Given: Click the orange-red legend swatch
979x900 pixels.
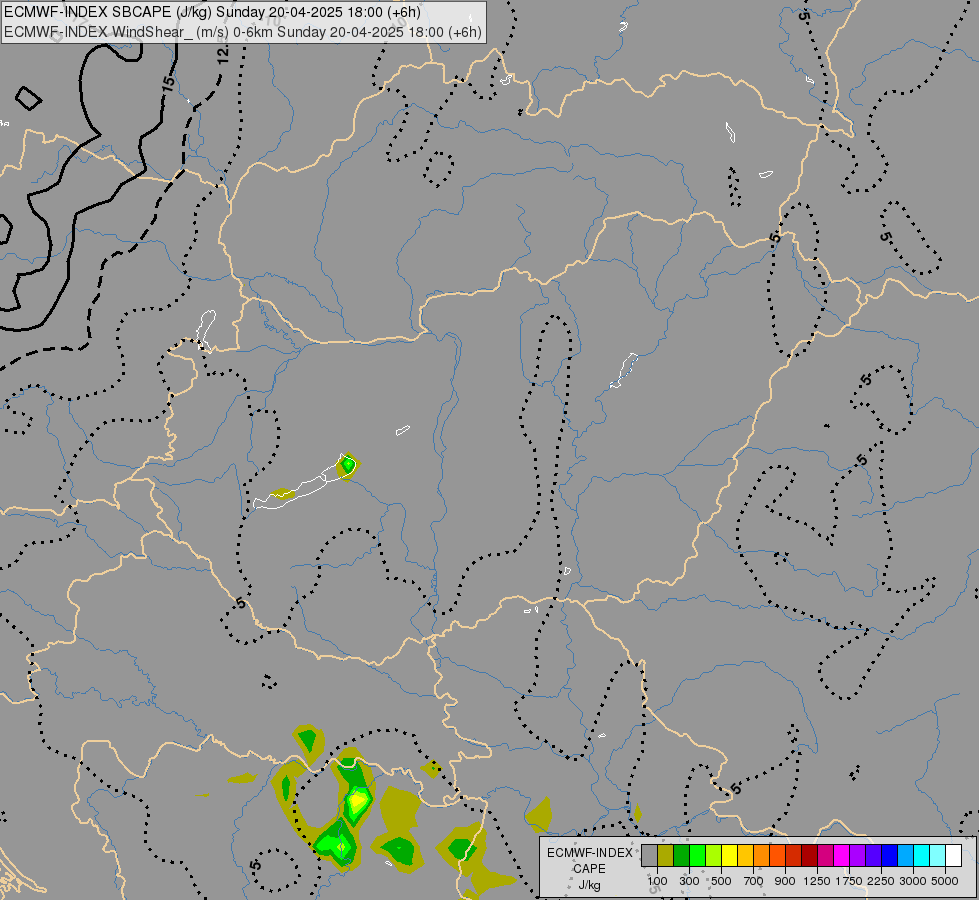Looking at the screenshot, I should coord(777,855).
